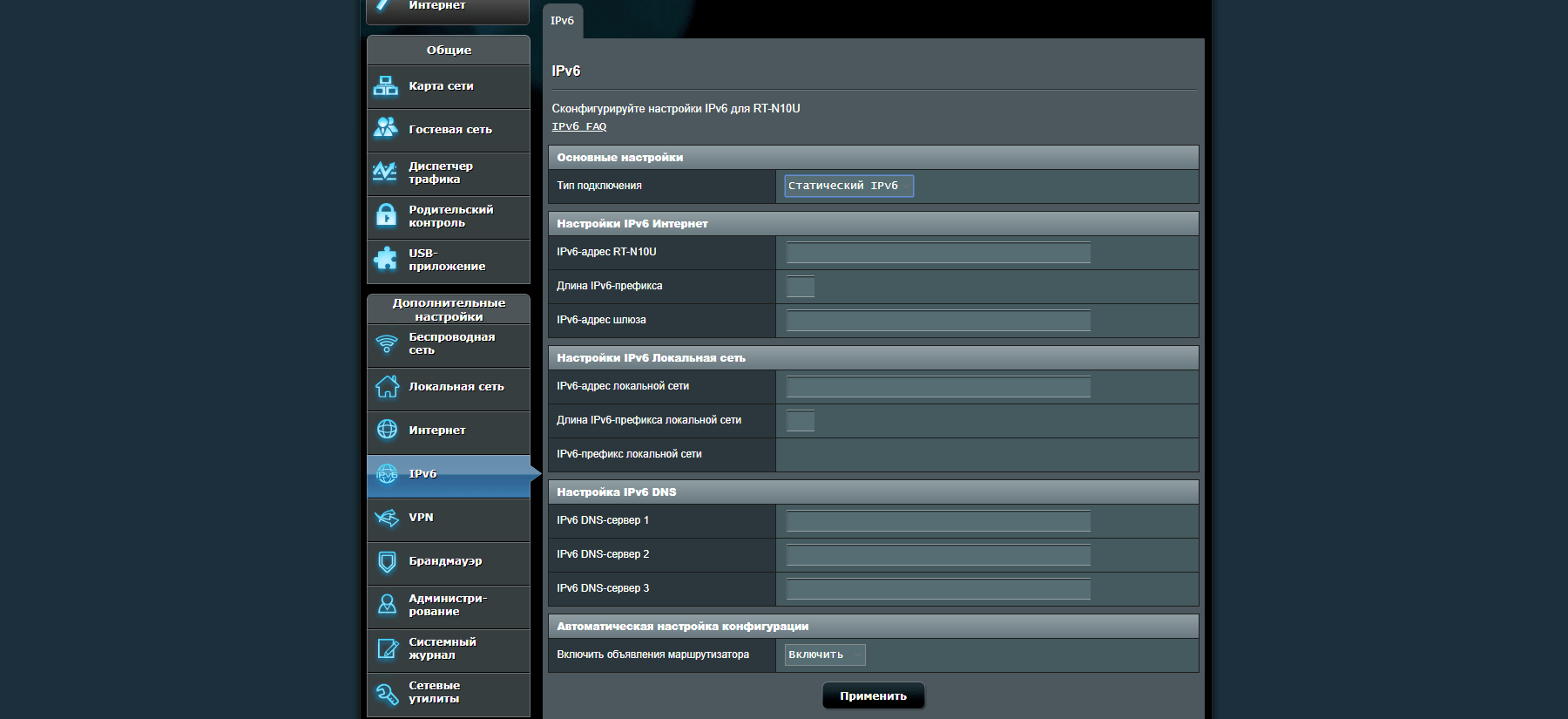
Task: Click the VPN icon in the sidebar
Action: point(387,518)
